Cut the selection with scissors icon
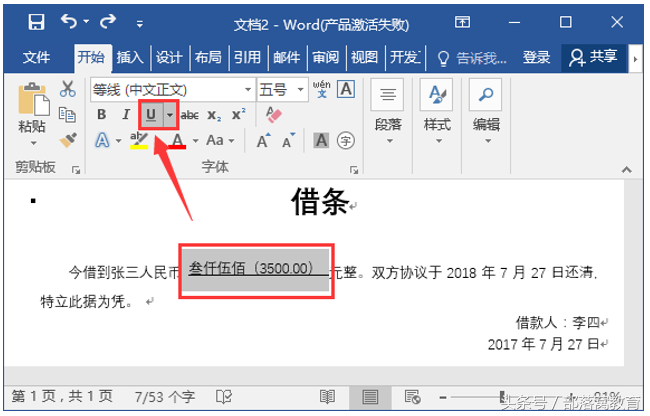 click(68, 89)
